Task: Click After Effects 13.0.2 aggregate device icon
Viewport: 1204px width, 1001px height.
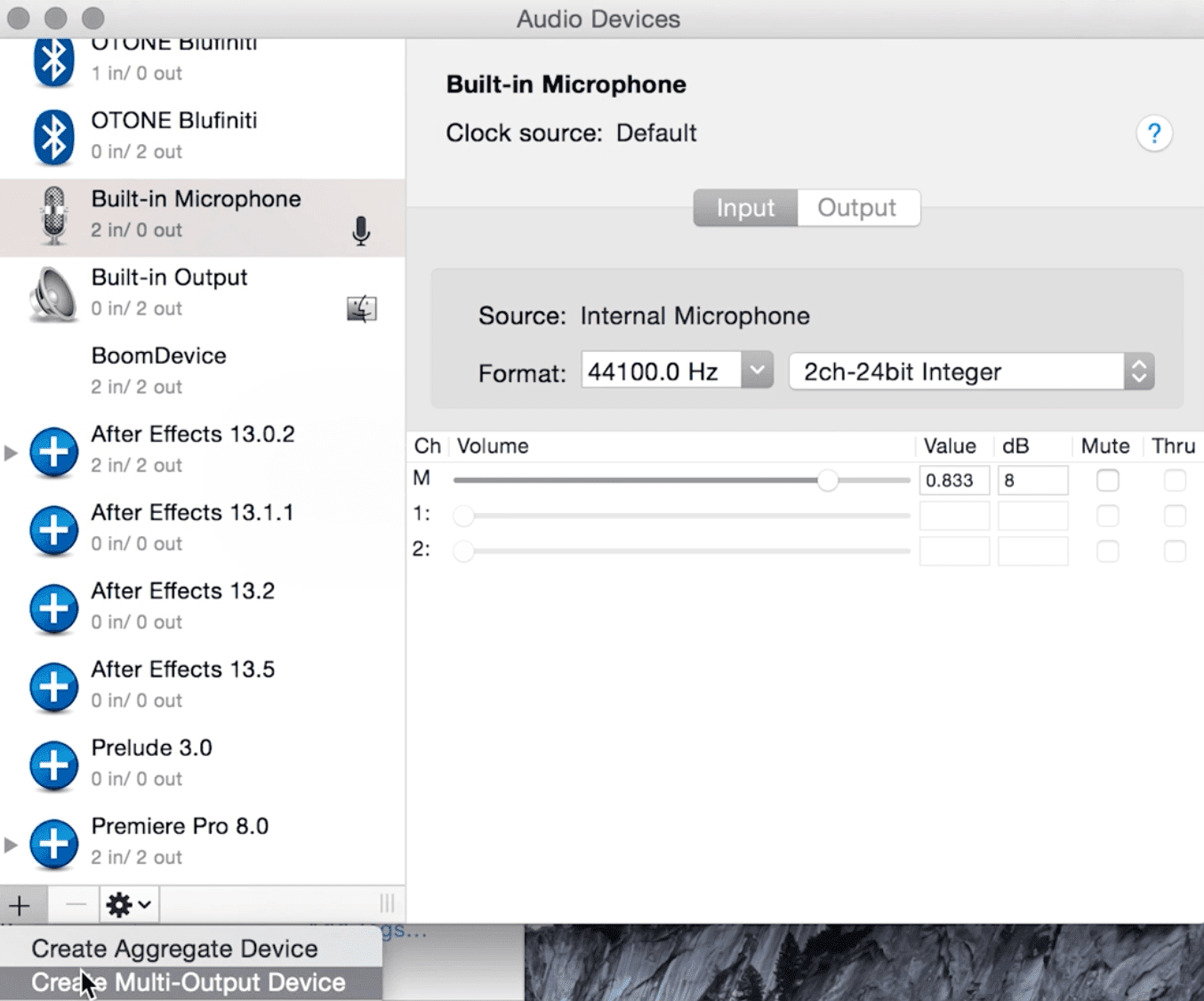Action: pos(53,452)
